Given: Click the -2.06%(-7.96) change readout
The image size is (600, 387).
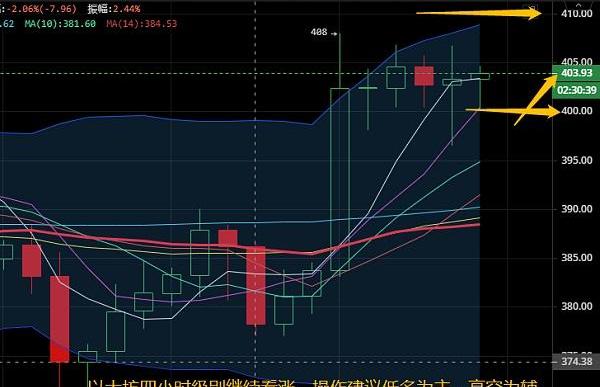Looking at the screenshot, I should pyautogui.click(x=41, y=9).
